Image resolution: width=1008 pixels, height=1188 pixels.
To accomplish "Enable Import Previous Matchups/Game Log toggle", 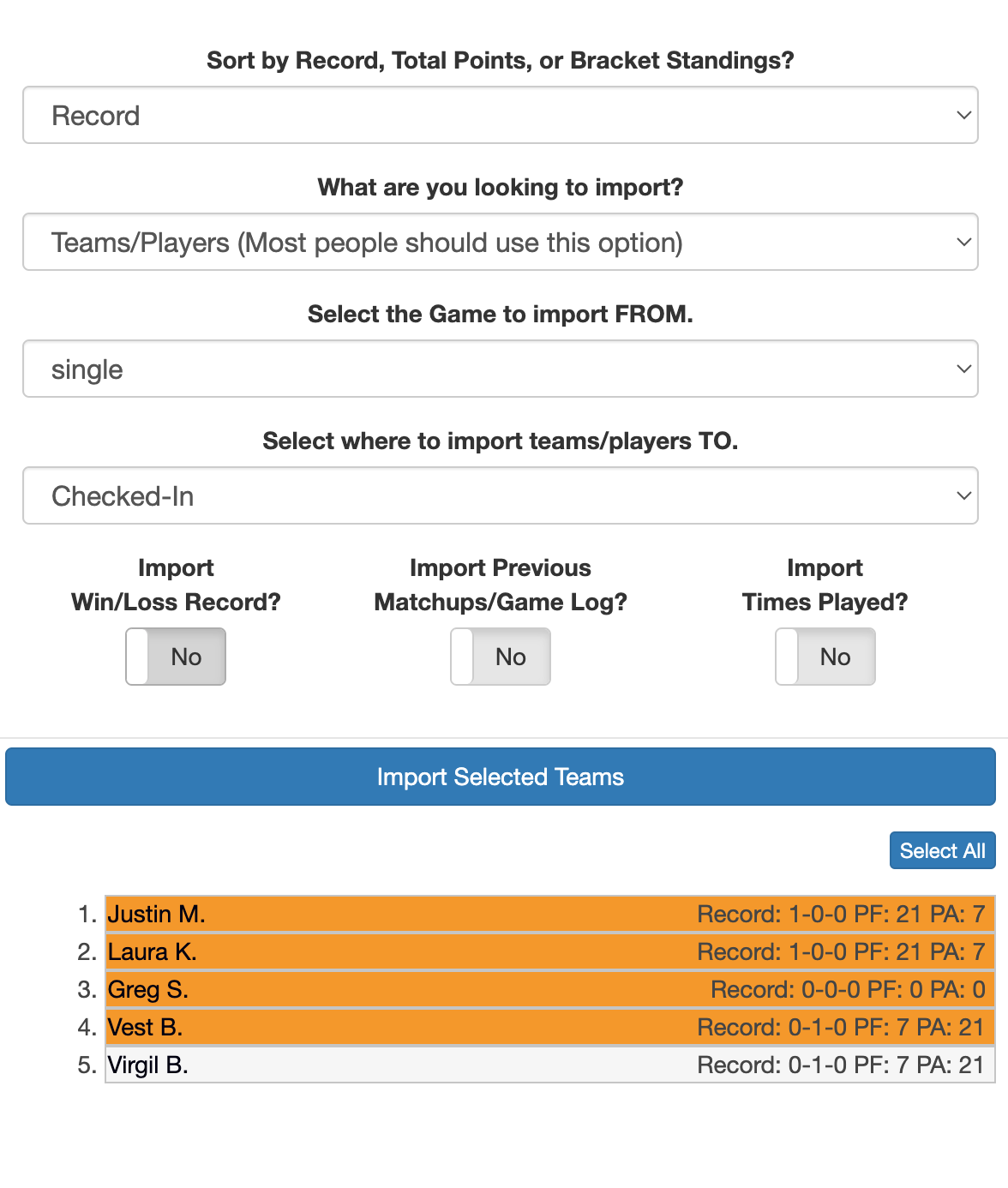I will [x=501, y=657].
